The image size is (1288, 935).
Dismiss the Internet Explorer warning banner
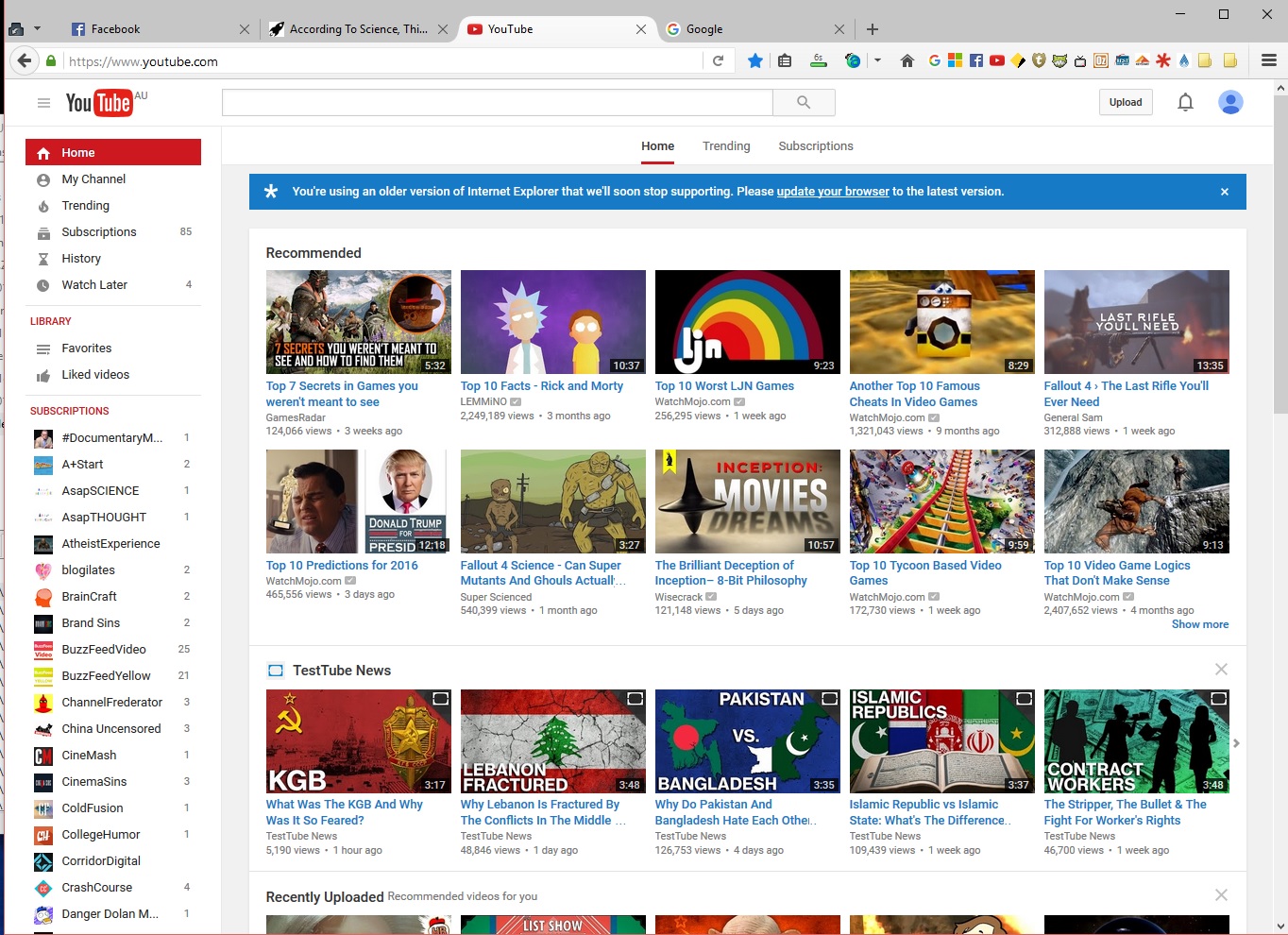click(x=1225, y=192)
